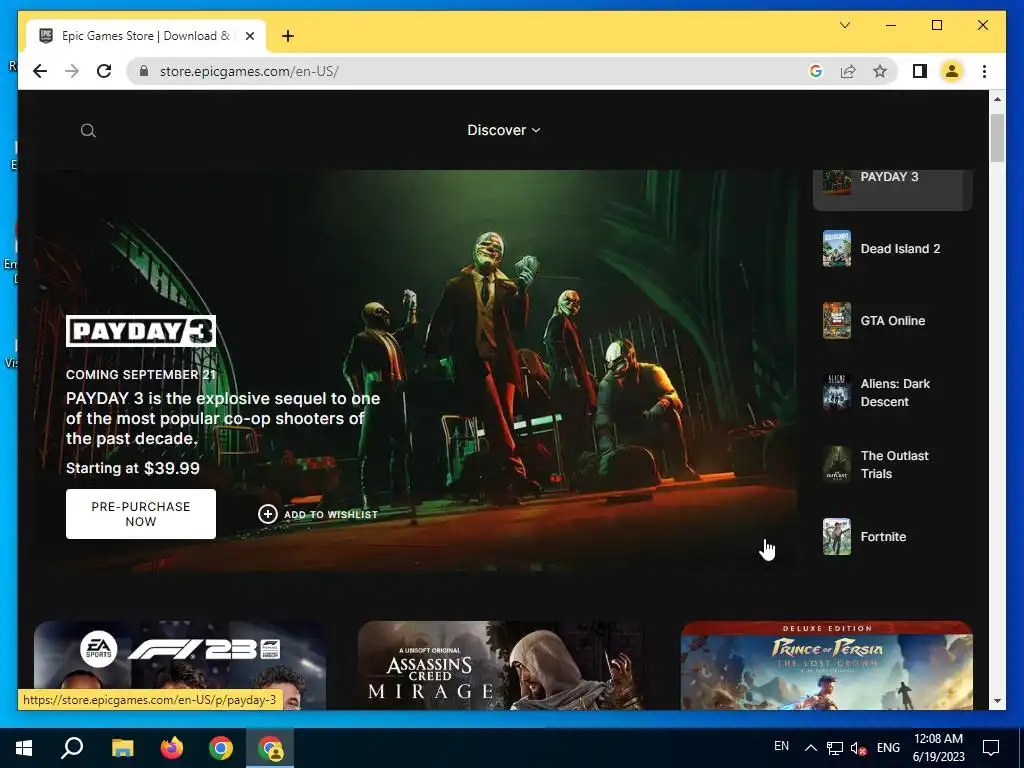Select GTA Online in the featured list
1024x768 pixels.
[892, 321]
